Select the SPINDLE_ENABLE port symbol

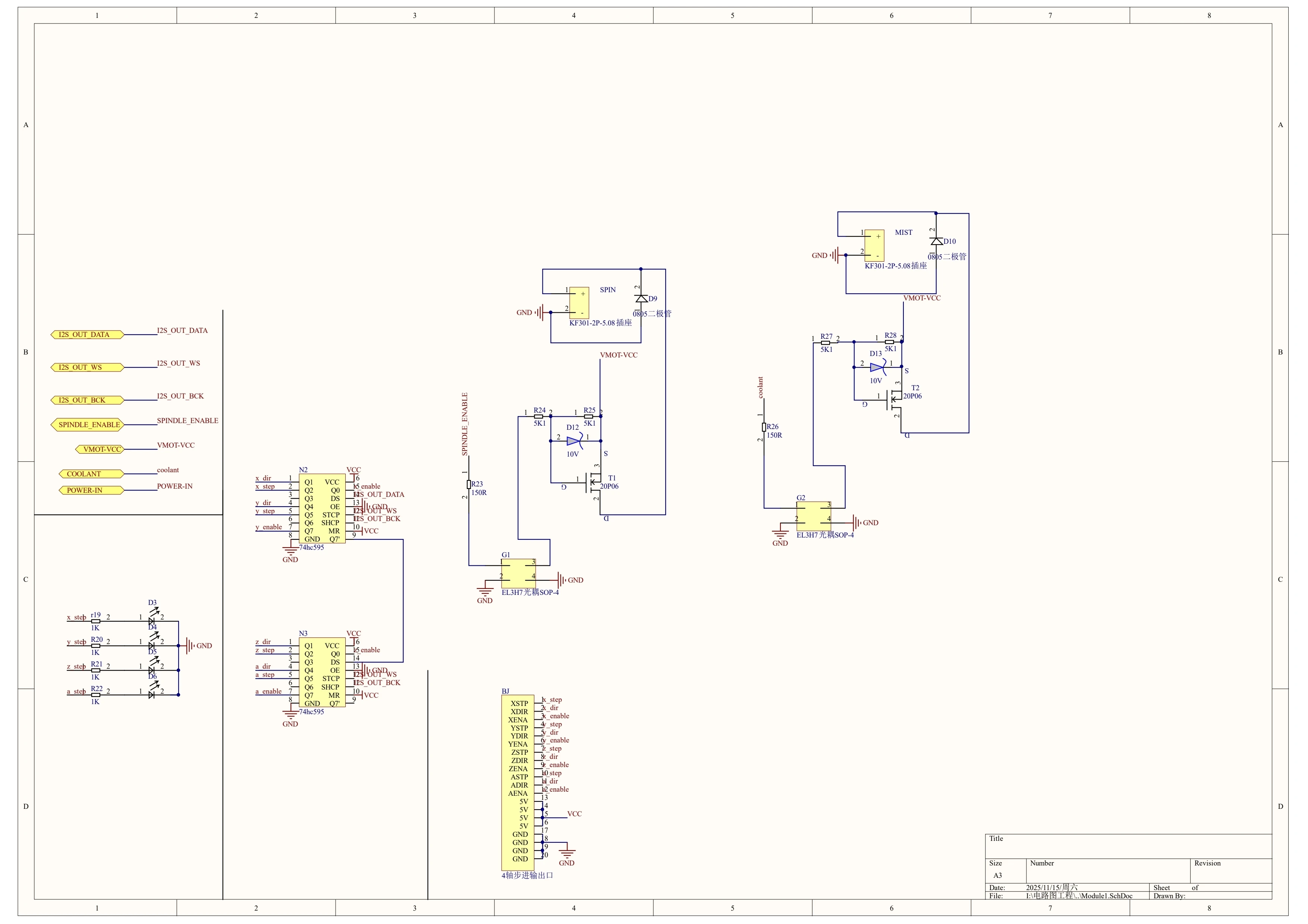[x=87, y=425]
